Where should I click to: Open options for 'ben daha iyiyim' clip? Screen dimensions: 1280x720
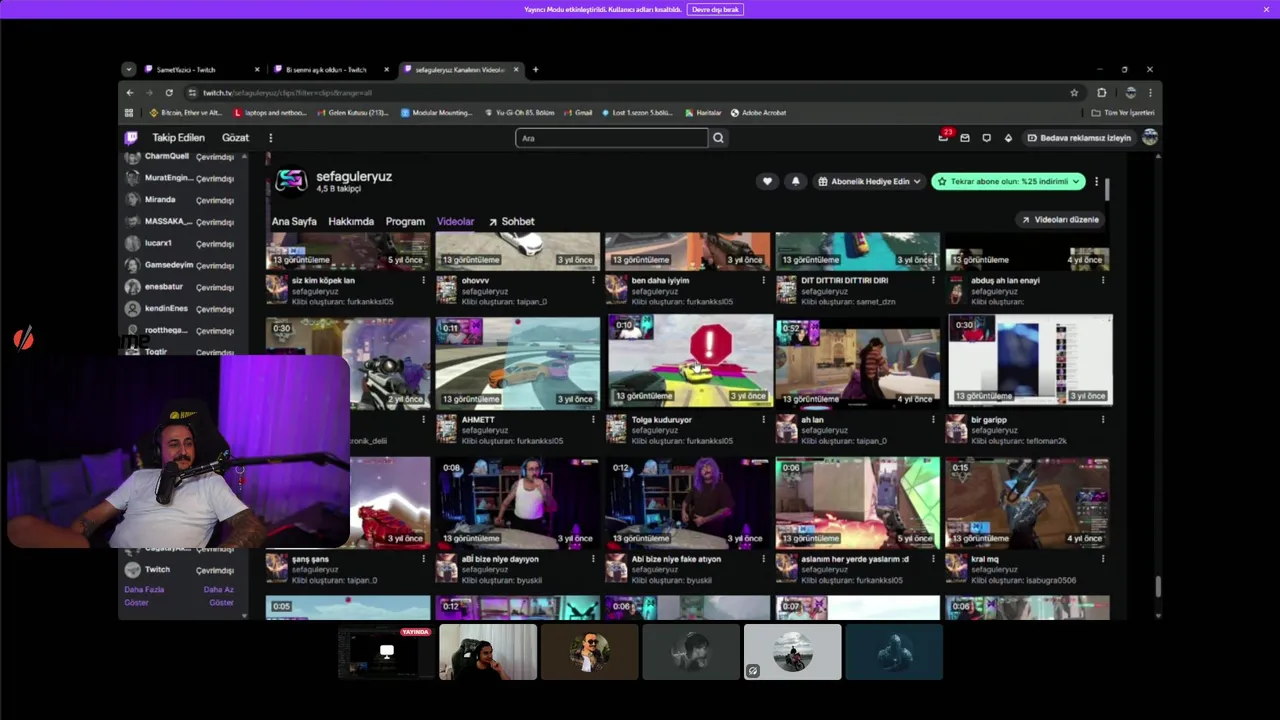click(x=763, y=280)
